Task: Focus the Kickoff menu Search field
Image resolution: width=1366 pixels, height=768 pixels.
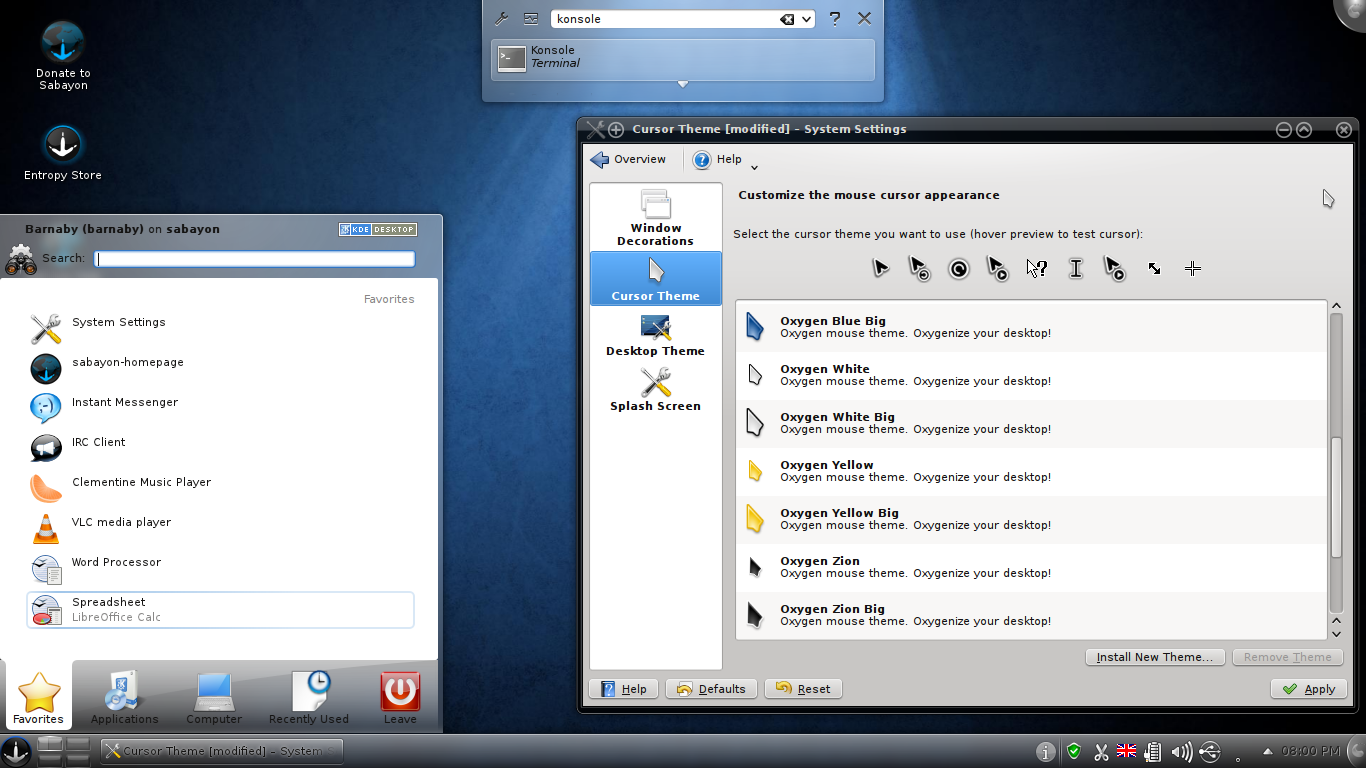Action: 254,259
